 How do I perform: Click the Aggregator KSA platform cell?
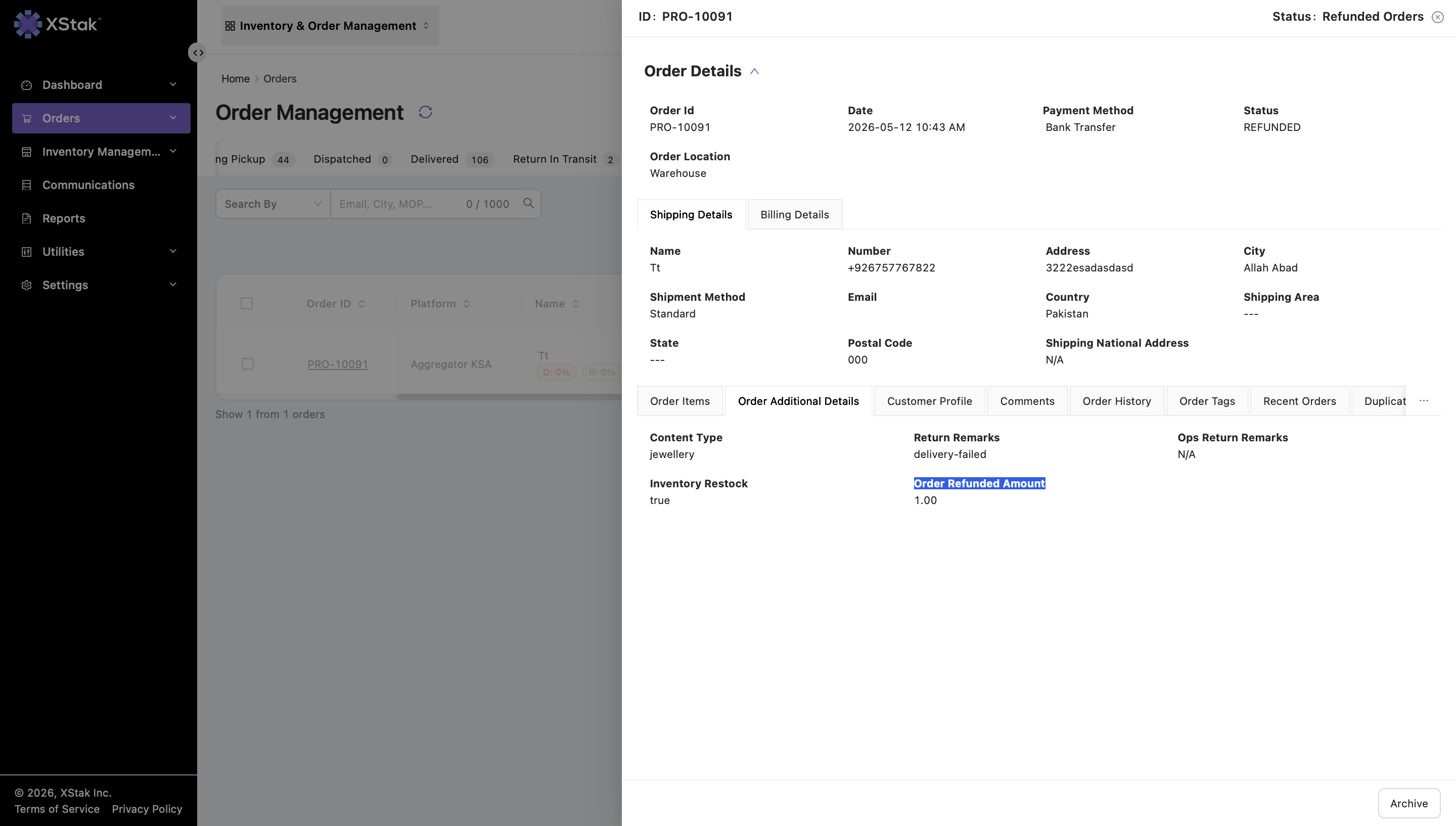[x=451, y=364]
